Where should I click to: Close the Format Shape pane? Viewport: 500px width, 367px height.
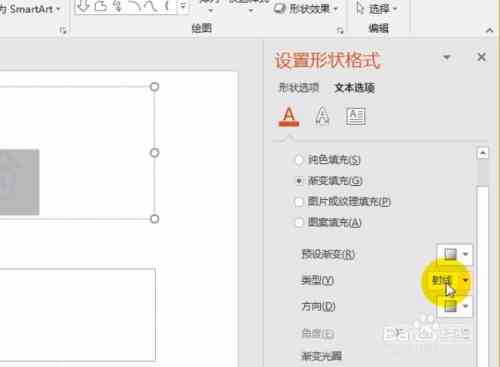click(x=481, y=57)
